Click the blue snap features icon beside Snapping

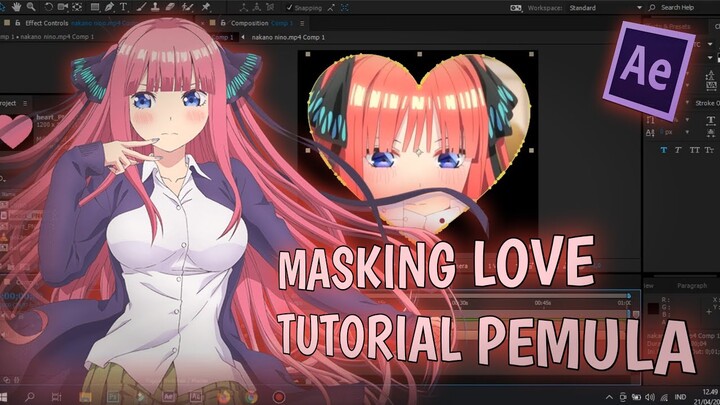[344, 8]
